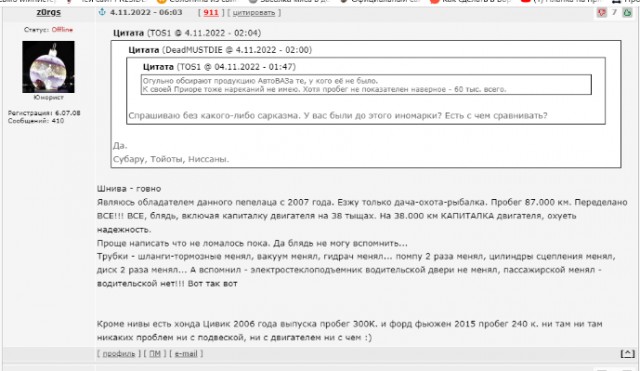Click the anchor permalink icon beside the date

[102, 12]
